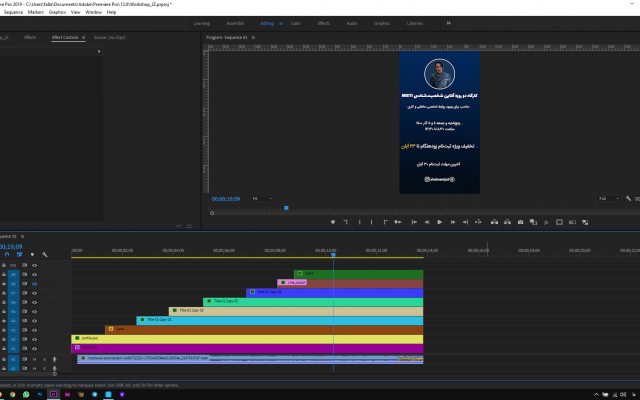Click the Program Monitor zoom scroll handle

tap(212, 213)
